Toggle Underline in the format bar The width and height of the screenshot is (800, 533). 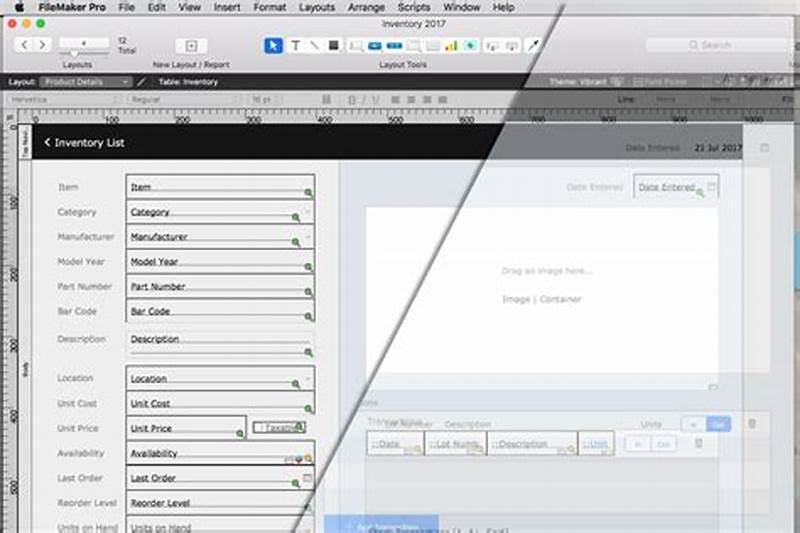376,100
